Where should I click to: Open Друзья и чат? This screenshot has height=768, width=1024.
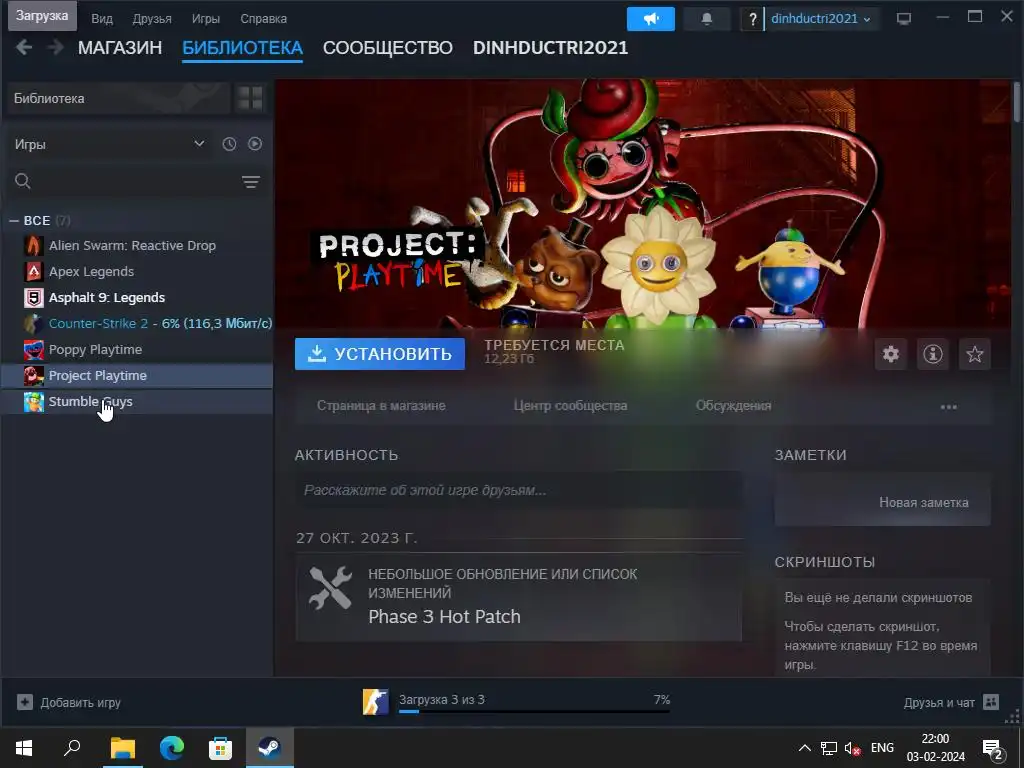tap(952, 702)
